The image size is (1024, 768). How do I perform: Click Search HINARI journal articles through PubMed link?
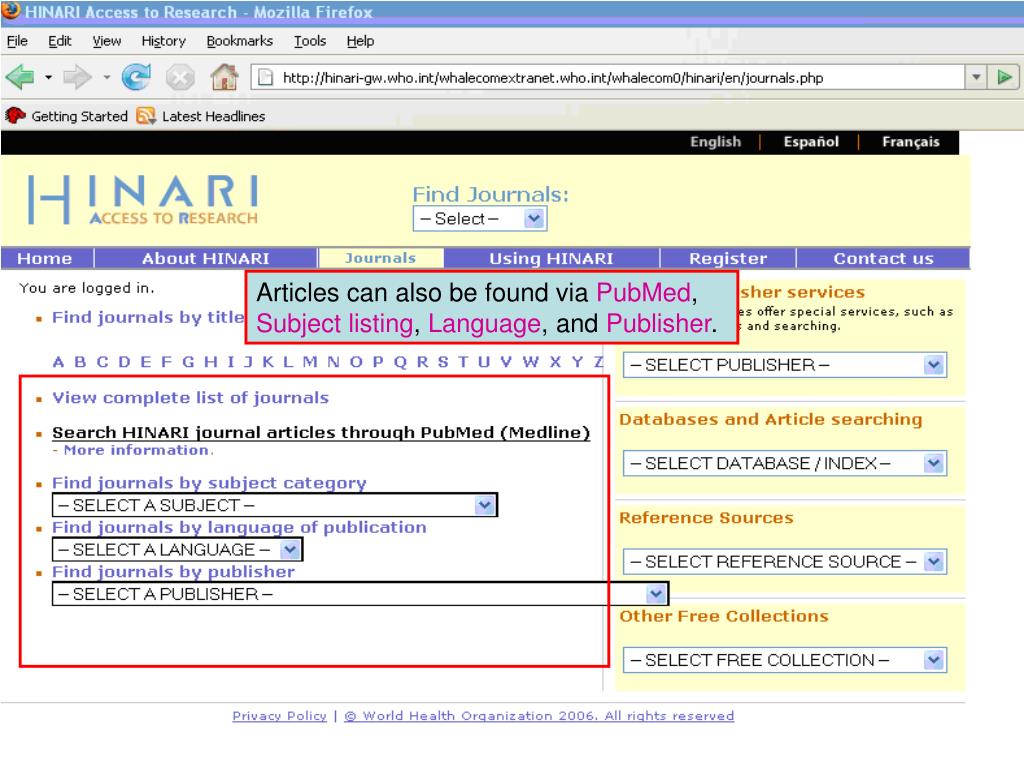[x=321, y=432]
